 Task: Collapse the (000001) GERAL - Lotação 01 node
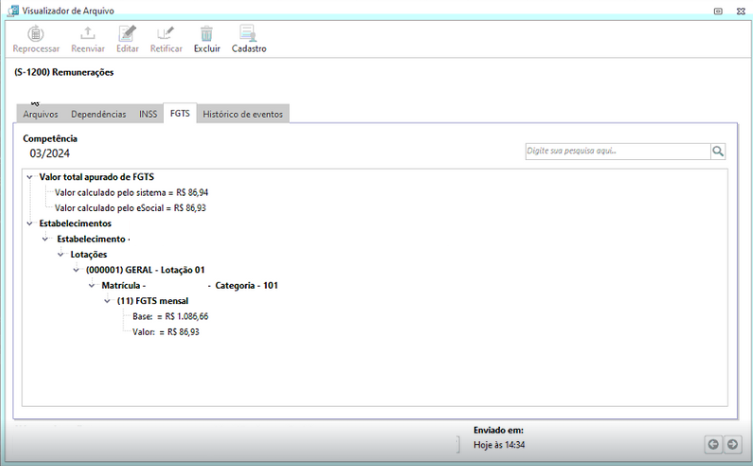click(x=76, y=270)
